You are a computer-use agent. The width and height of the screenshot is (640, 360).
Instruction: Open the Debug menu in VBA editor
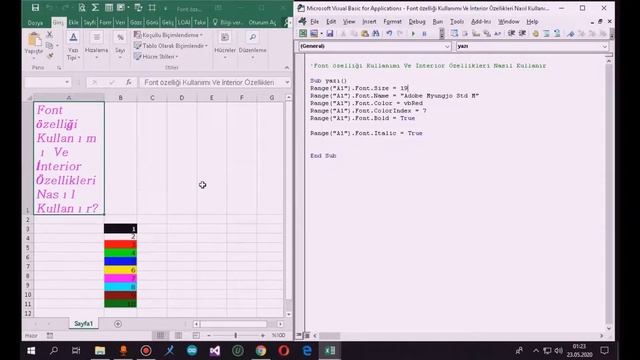pos(417,22)
